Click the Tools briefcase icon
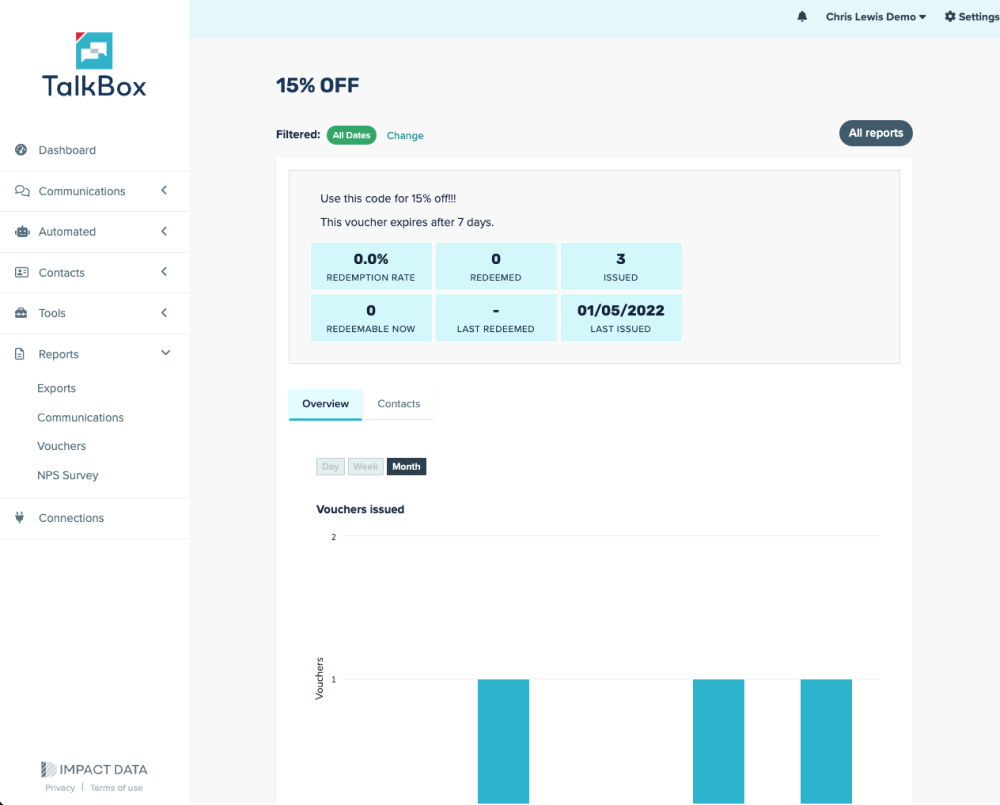This screenshot has width=1000, height=805. (x=21, y=313)
